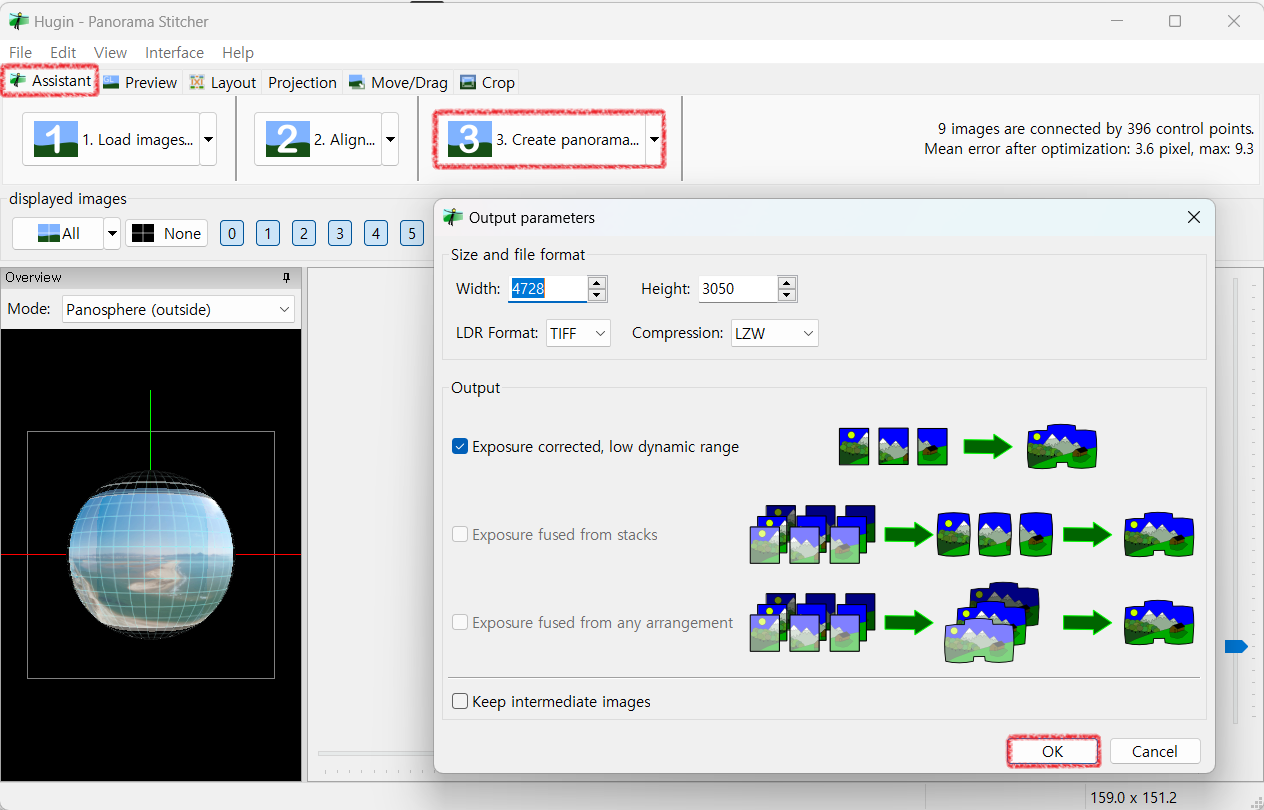
Task: Expand the All images dropdown arrow
Action: tap(112, 233)
